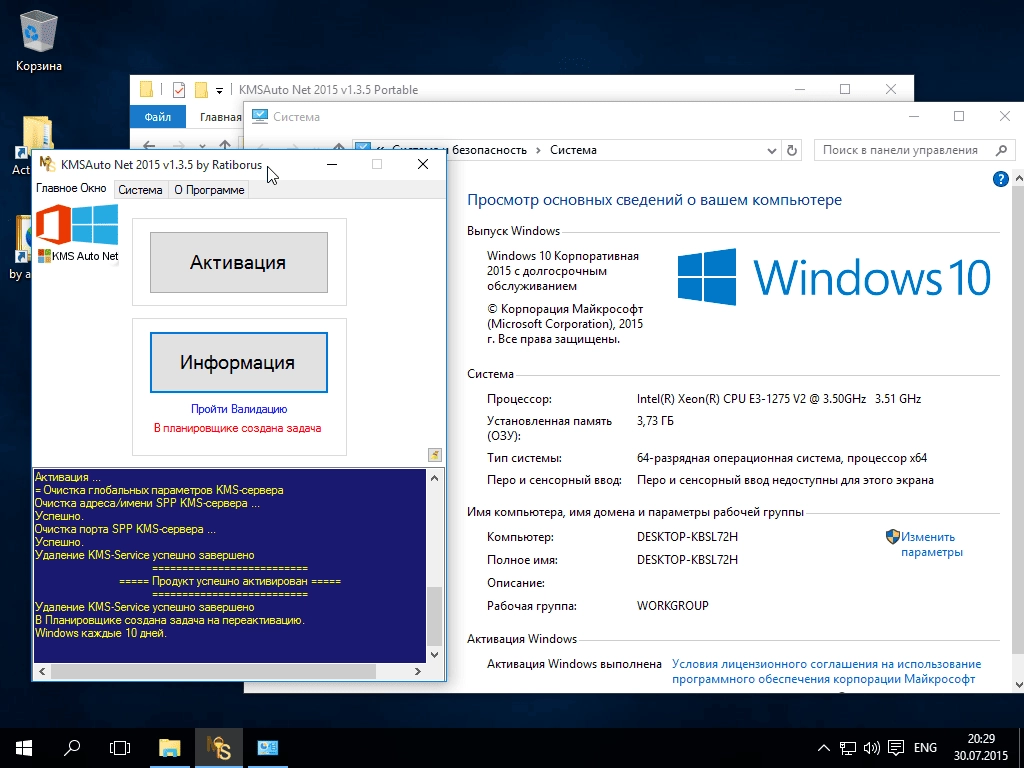Click the search magnifier in control panel
The image size is (1024, 768).
pyautogui.click(x=1001, y=150)
